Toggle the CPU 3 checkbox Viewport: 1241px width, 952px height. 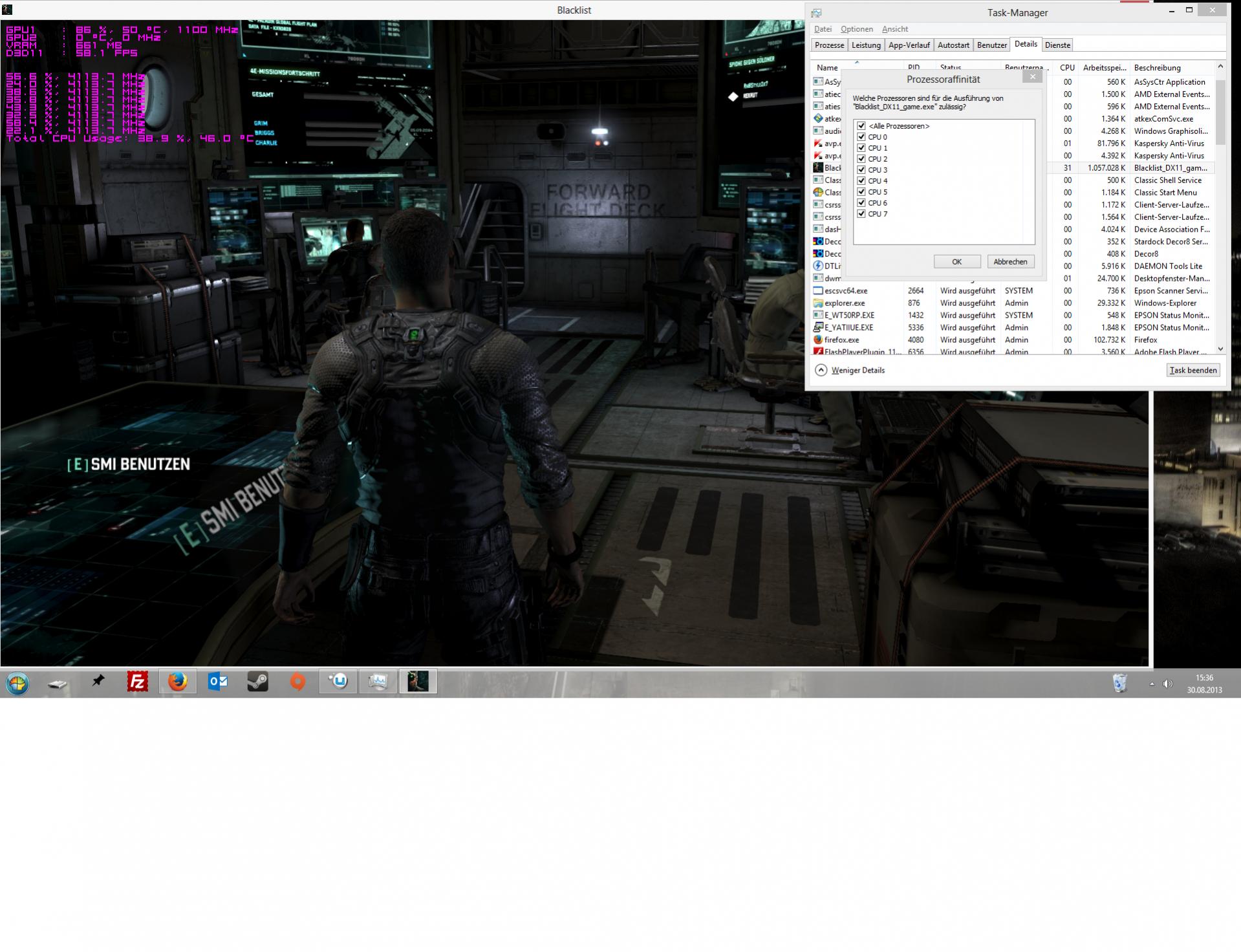[x=861, y=170]
